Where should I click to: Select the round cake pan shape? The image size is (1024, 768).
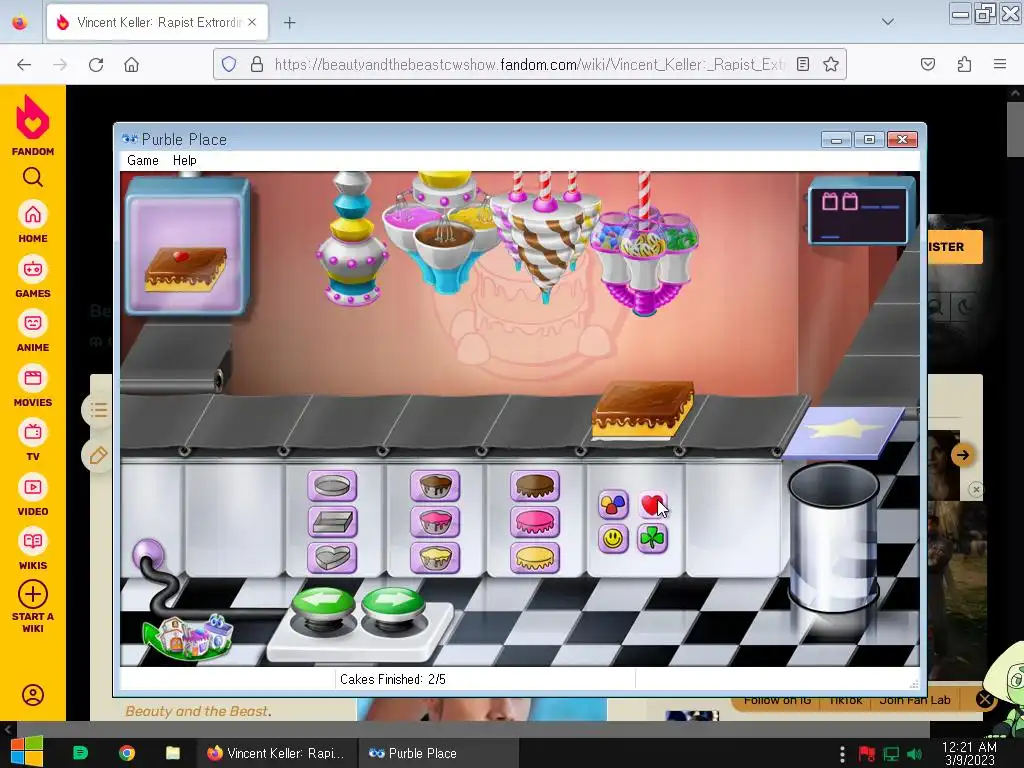coord(332,487)
